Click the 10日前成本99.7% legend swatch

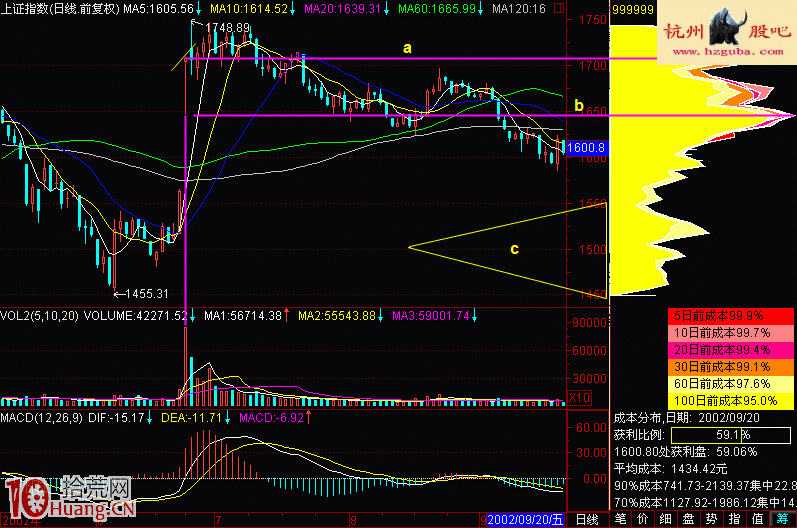(730, 333)
